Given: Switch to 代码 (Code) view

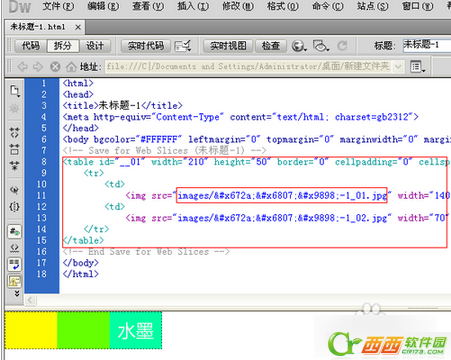Looking at the screenshot, I should pos(31,46).
